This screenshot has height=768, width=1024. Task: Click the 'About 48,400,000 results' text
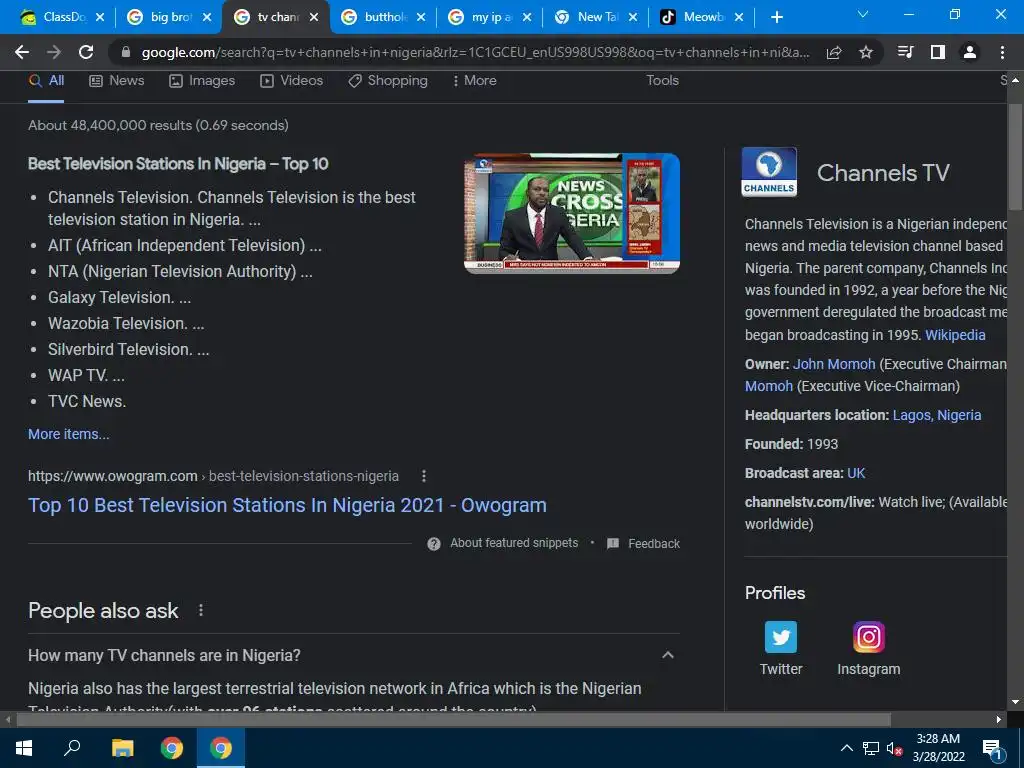(158, 125)
